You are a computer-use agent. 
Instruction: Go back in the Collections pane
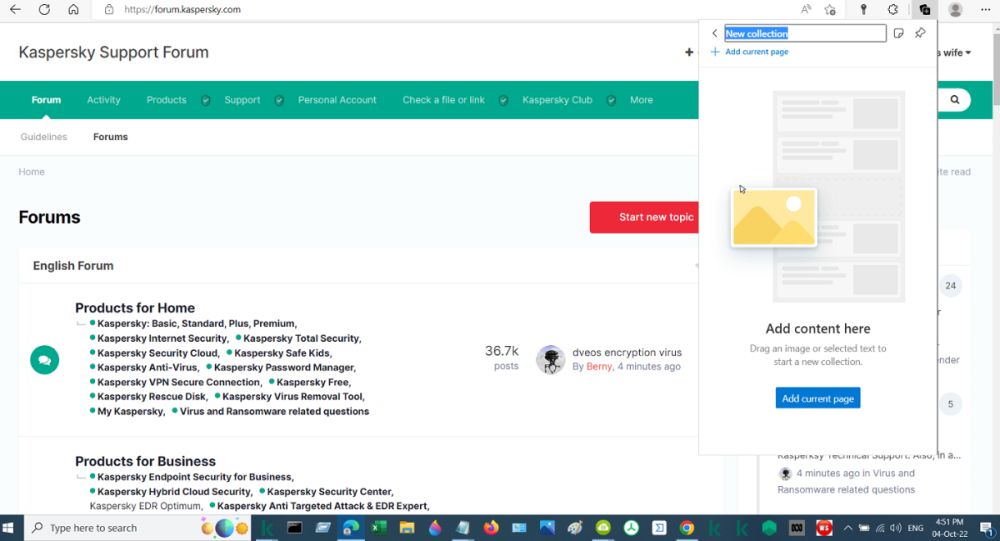click(715, 33)
